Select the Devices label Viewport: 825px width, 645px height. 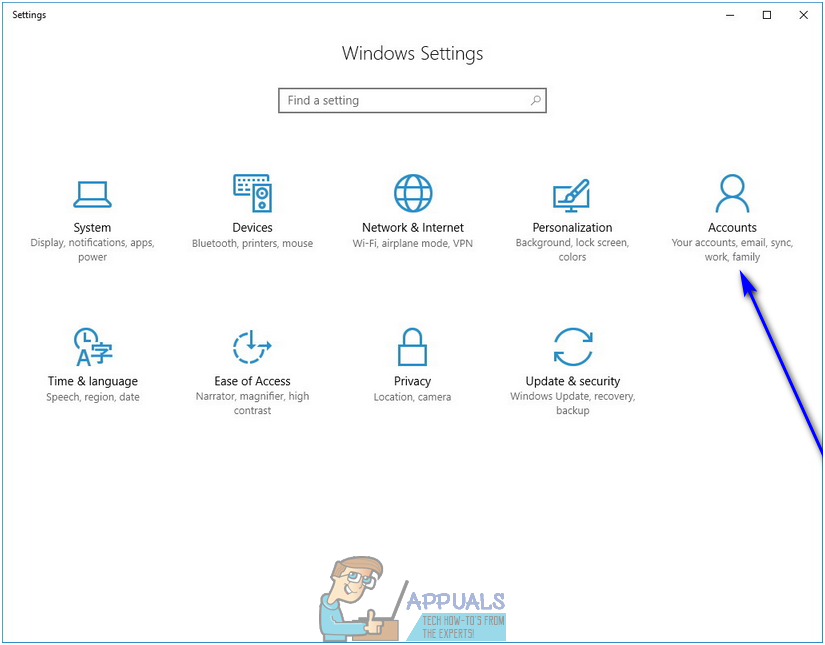click(253, 227)
